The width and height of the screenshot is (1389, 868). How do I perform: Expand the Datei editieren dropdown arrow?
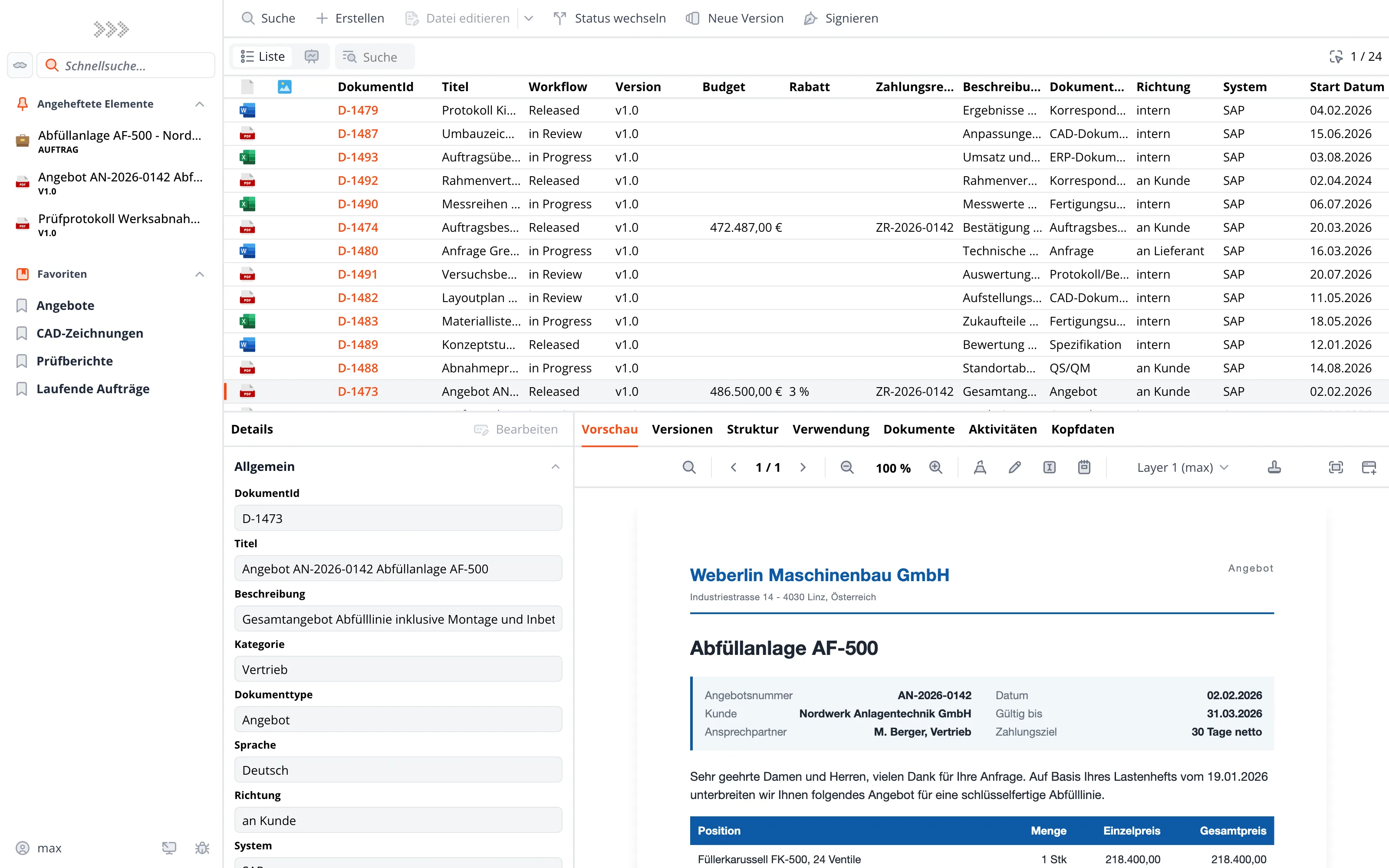[529, 18]
